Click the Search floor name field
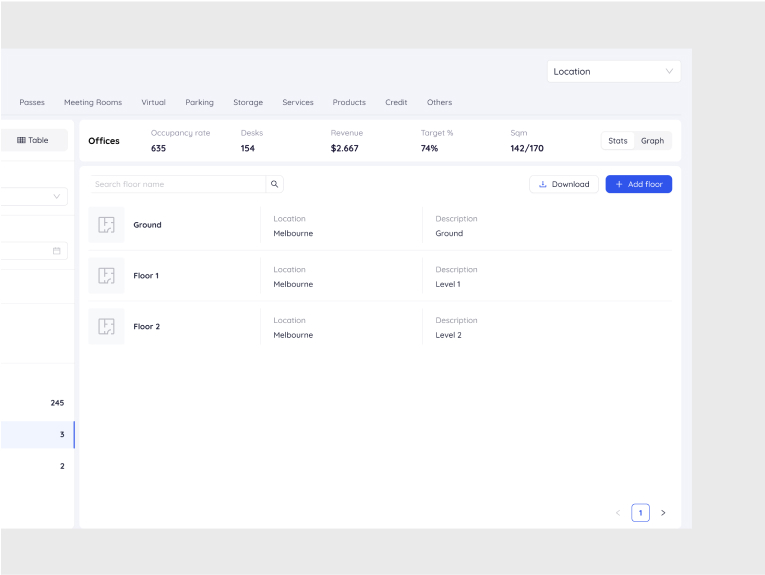 (x=176, y=184)
